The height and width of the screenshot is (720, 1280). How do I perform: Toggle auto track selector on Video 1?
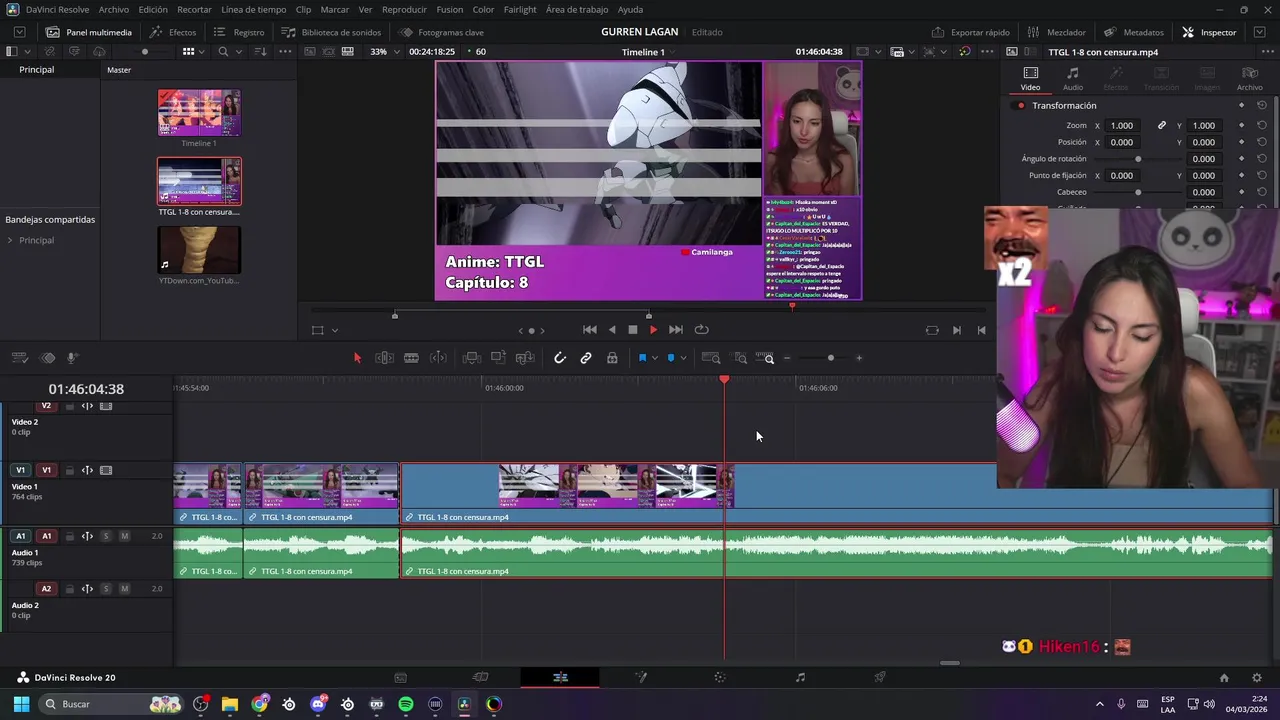[87, 471]
